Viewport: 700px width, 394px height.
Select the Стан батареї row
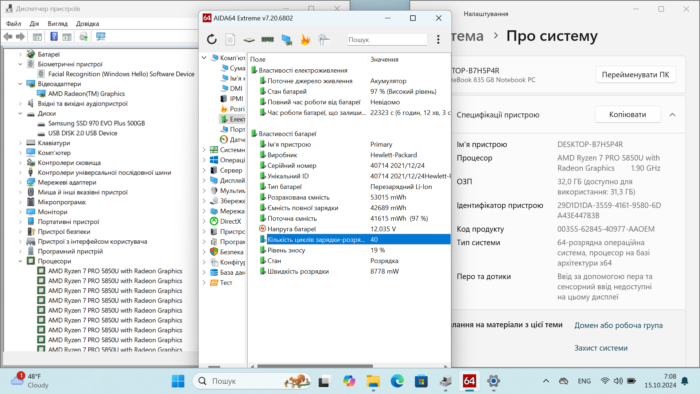point(350,91)
